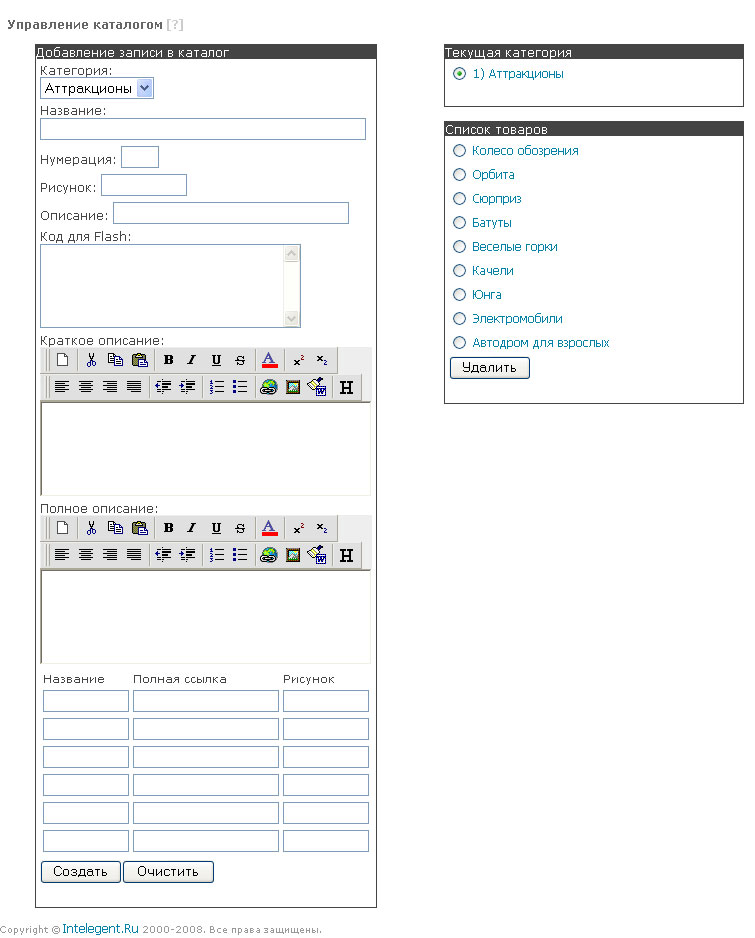The height and width of the screenshot is (938, 755).
Task: Click Cut scissors icon in Краткое описание toolbar
Action: (x=91, y=360)
